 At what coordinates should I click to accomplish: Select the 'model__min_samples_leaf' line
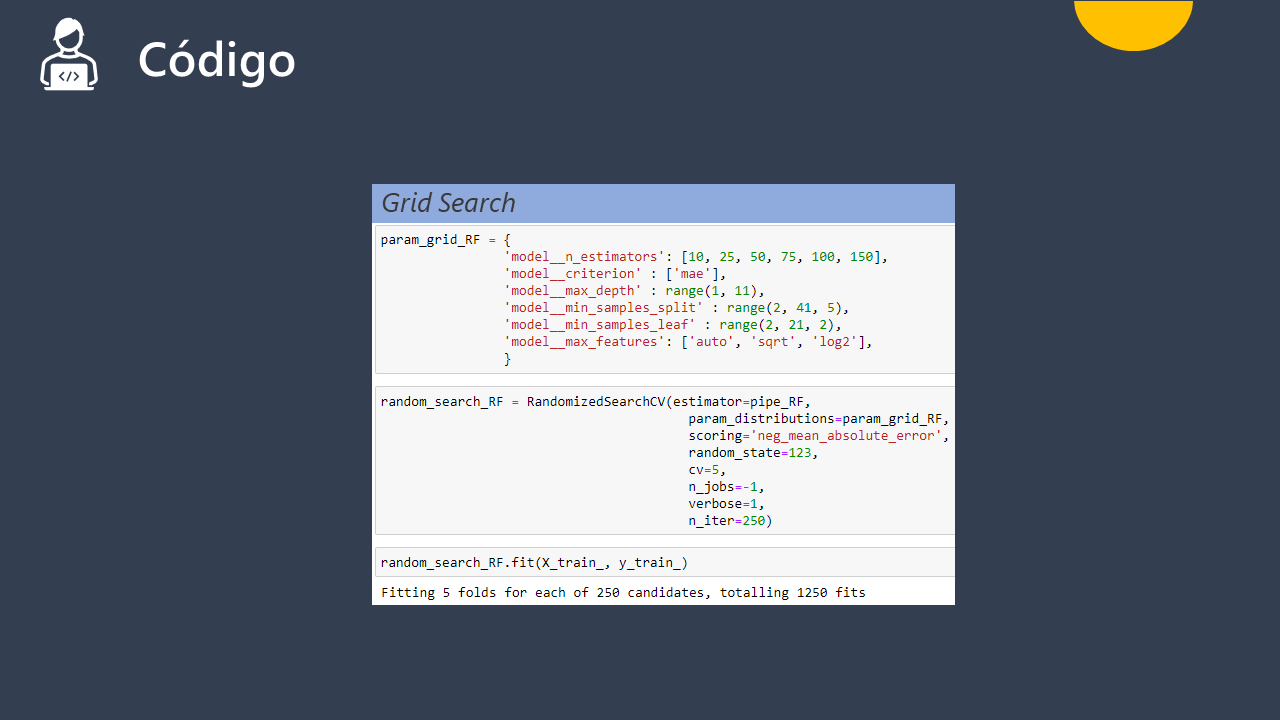[x=673, y=325]
